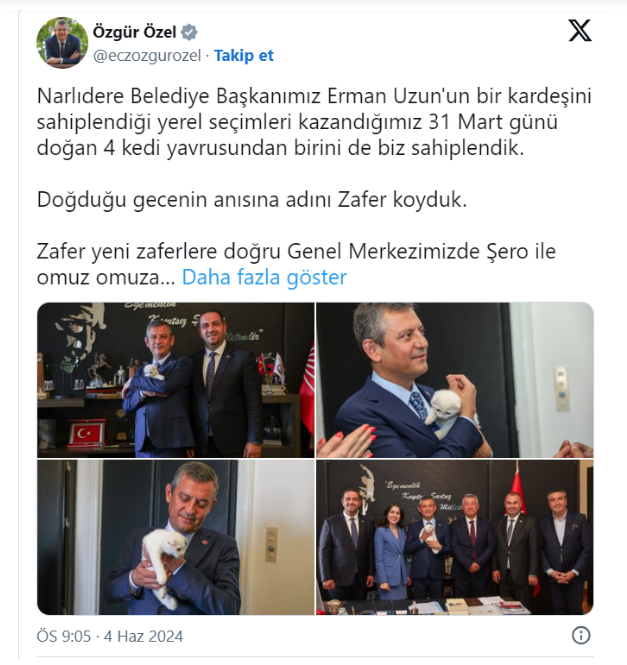Screen dimensions: 627x665
Task: Open photo of two men with kitten
Action: [176, 380]
